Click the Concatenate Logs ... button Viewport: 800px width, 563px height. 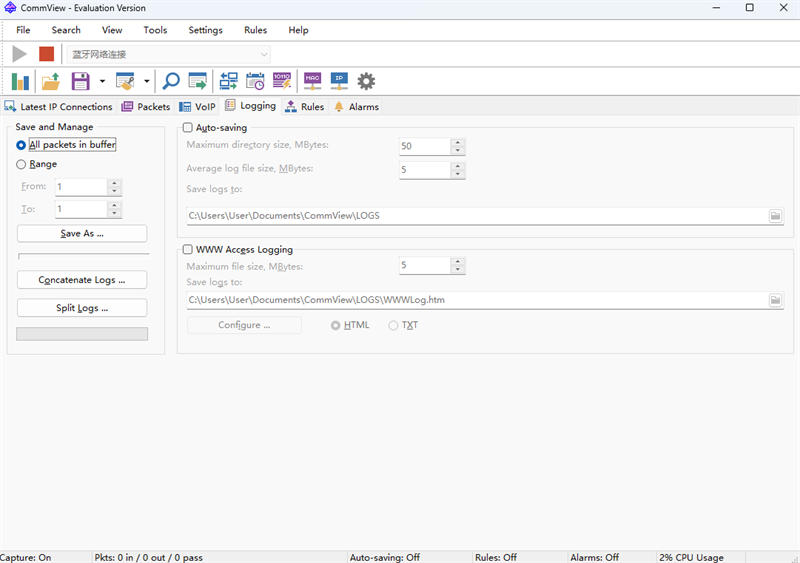pyautogui.click(x=82, y=280)
